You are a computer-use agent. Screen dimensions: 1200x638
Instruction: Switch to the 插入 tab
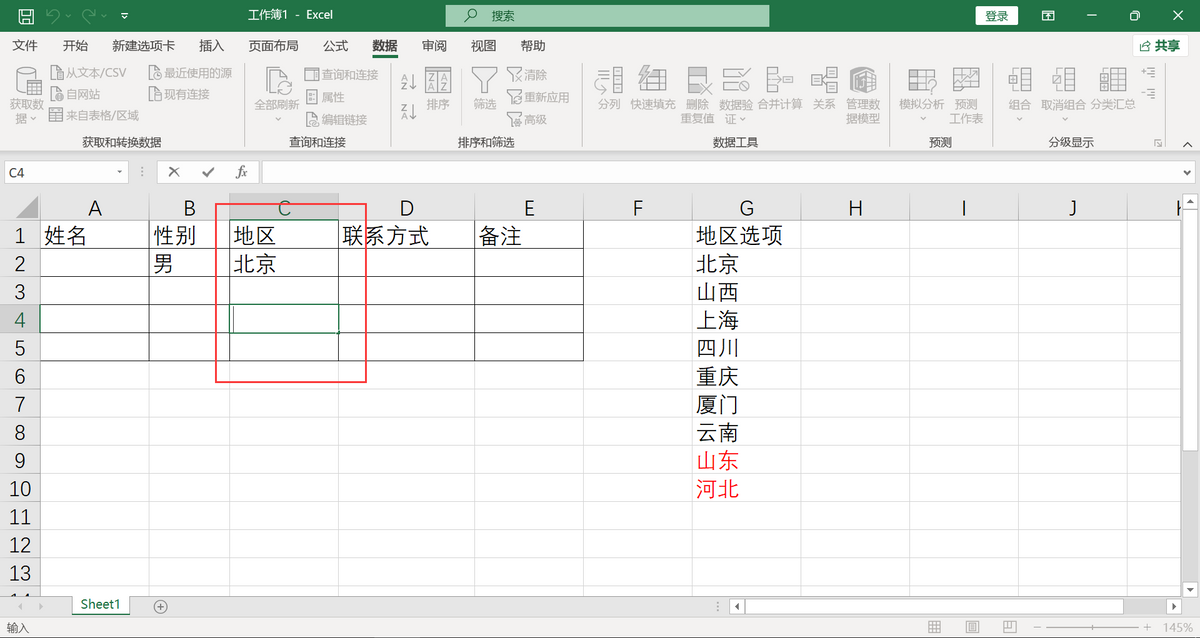coord(212,46)
